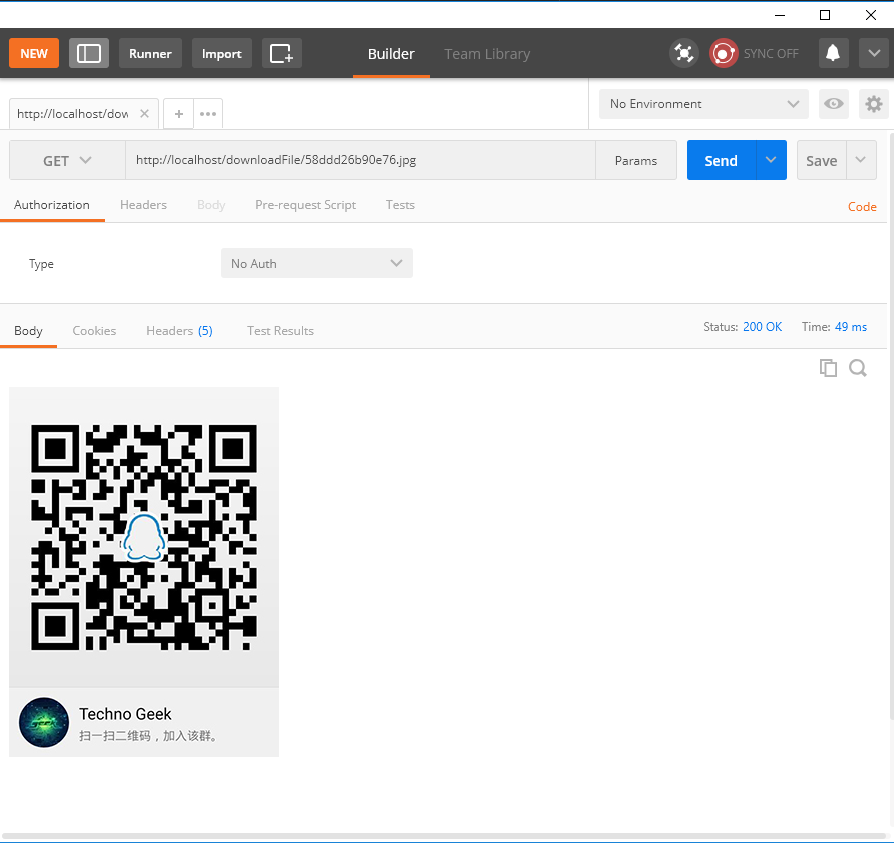The height and width of the screenshot is (843, 894).
Task: Minimize the Postman window
Action: 780,15
